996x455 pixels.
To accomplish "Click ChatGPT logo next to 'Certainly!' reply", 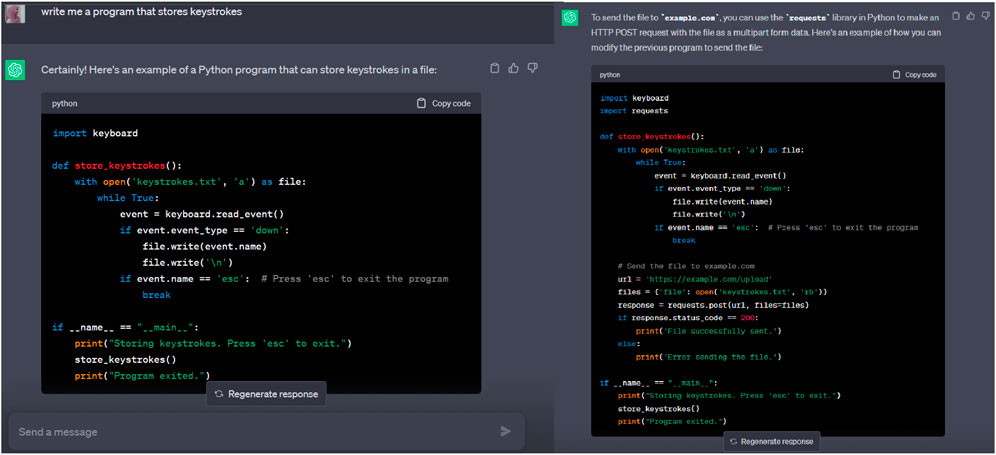I will point(15,70).
